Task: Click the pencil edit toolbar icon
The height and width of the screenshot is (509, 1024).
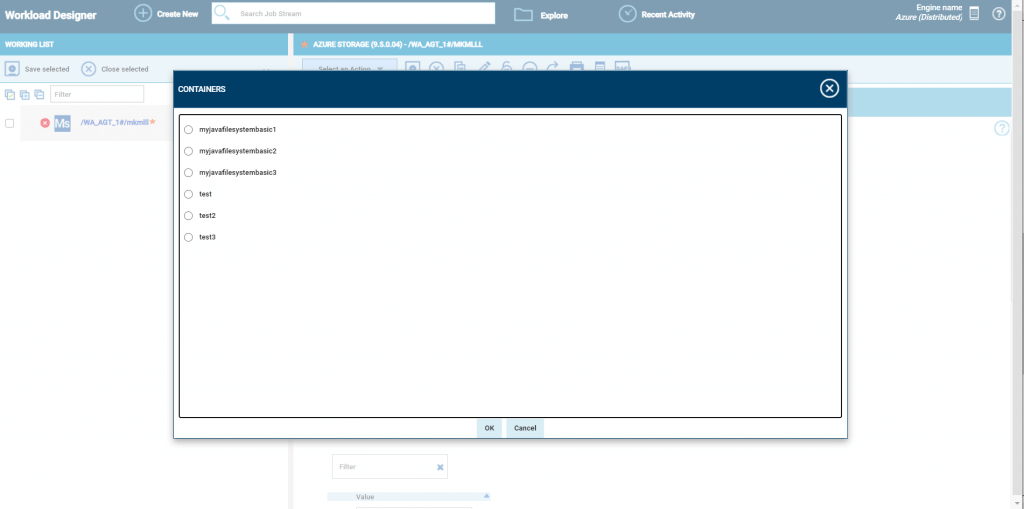Action: (483, 67)
